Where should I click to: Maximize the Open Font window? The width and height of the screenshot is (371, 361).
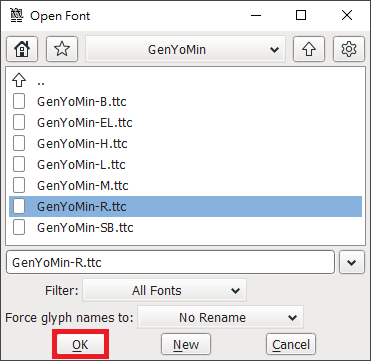click(x=301, y=15)
